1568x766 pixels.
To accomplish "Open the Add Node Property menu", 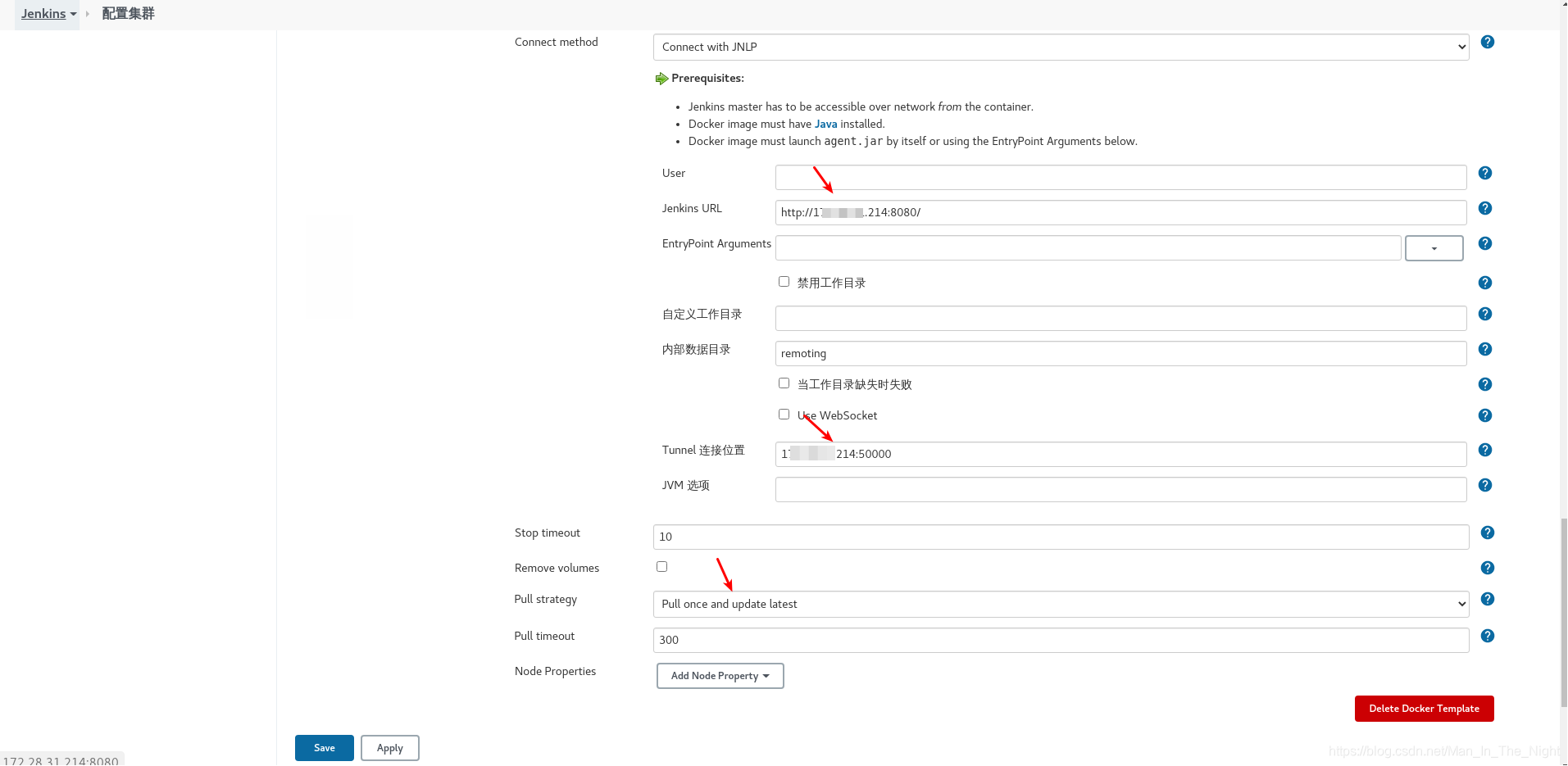I will point(720,676).
